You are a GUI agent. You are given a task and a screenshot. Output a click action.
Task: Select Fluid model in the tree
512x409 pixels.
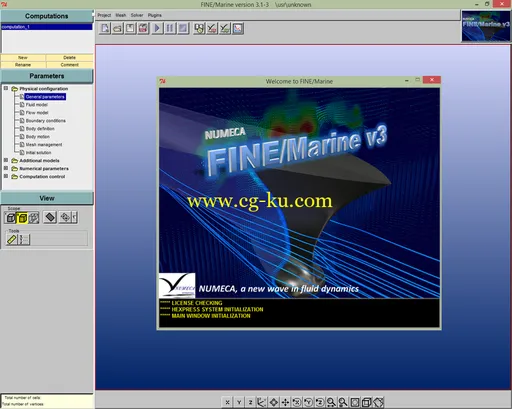[37, 105]
